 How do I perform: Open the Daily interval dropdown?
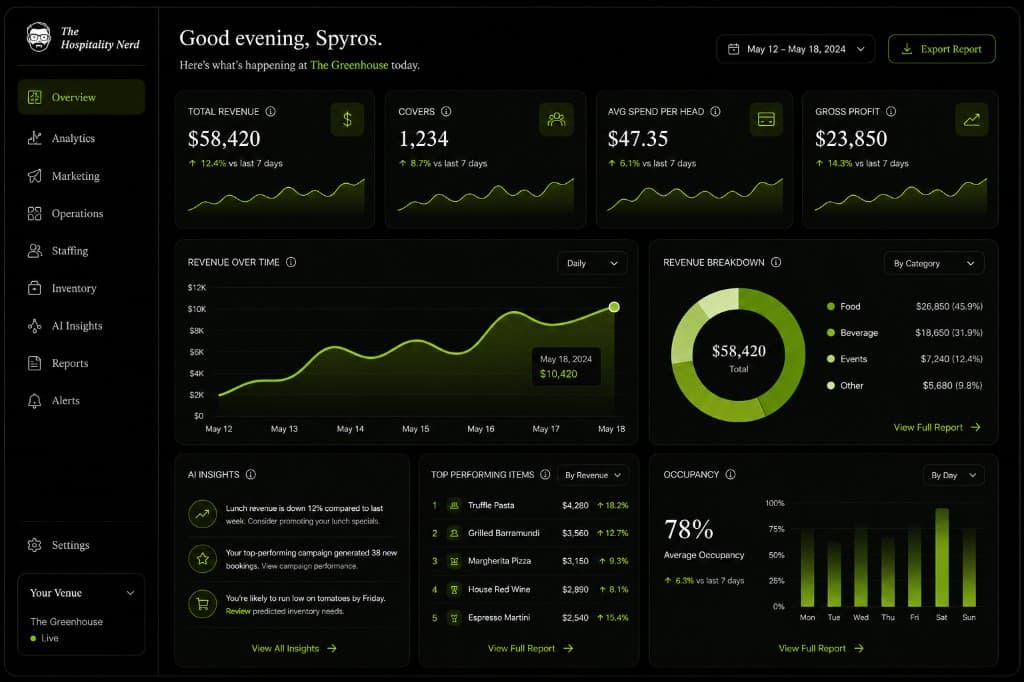click(x=592, y=263)
